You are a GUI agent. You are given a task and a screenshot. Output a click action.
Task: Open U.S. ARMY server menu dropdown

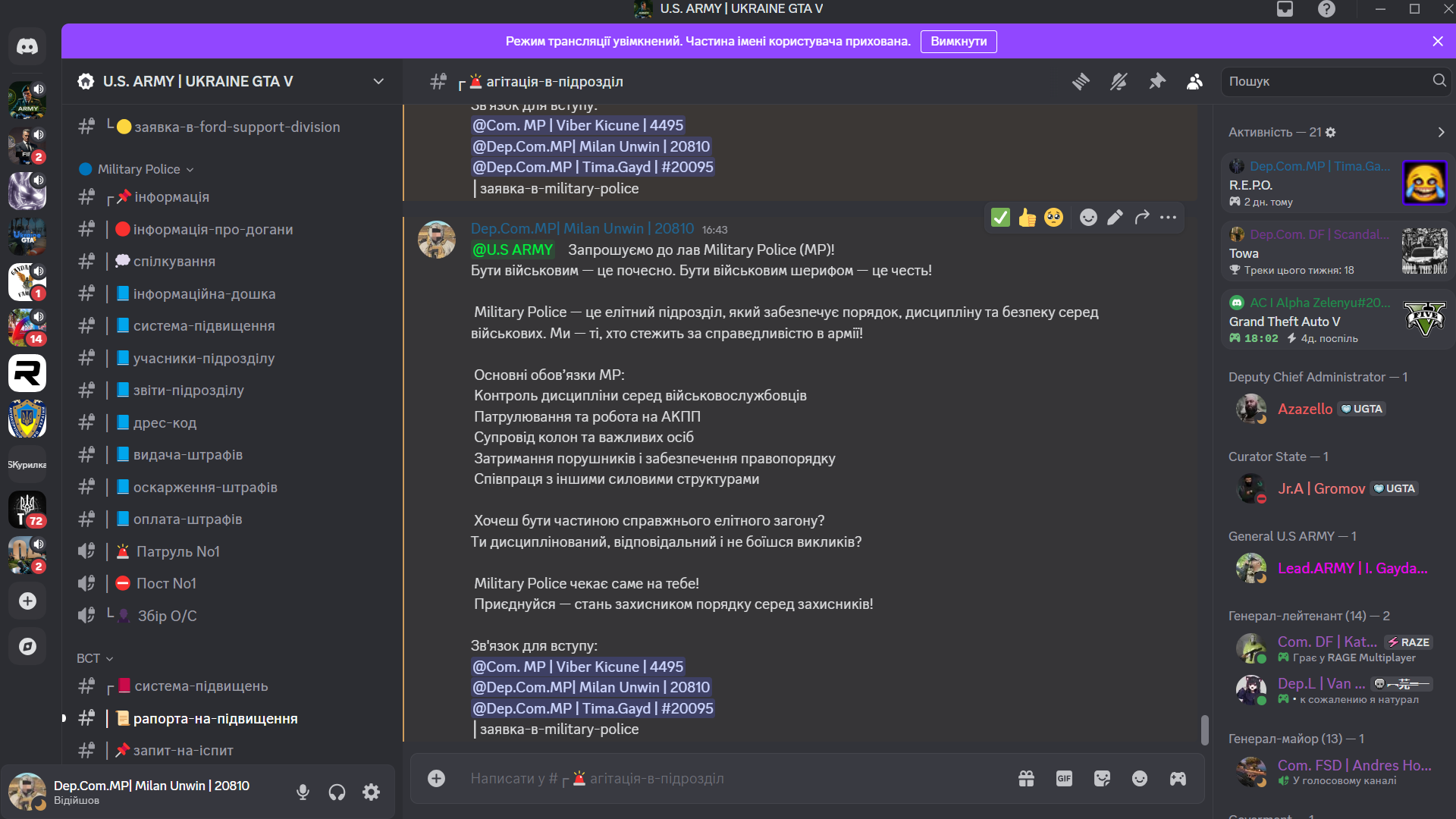[x=378, y=81]
